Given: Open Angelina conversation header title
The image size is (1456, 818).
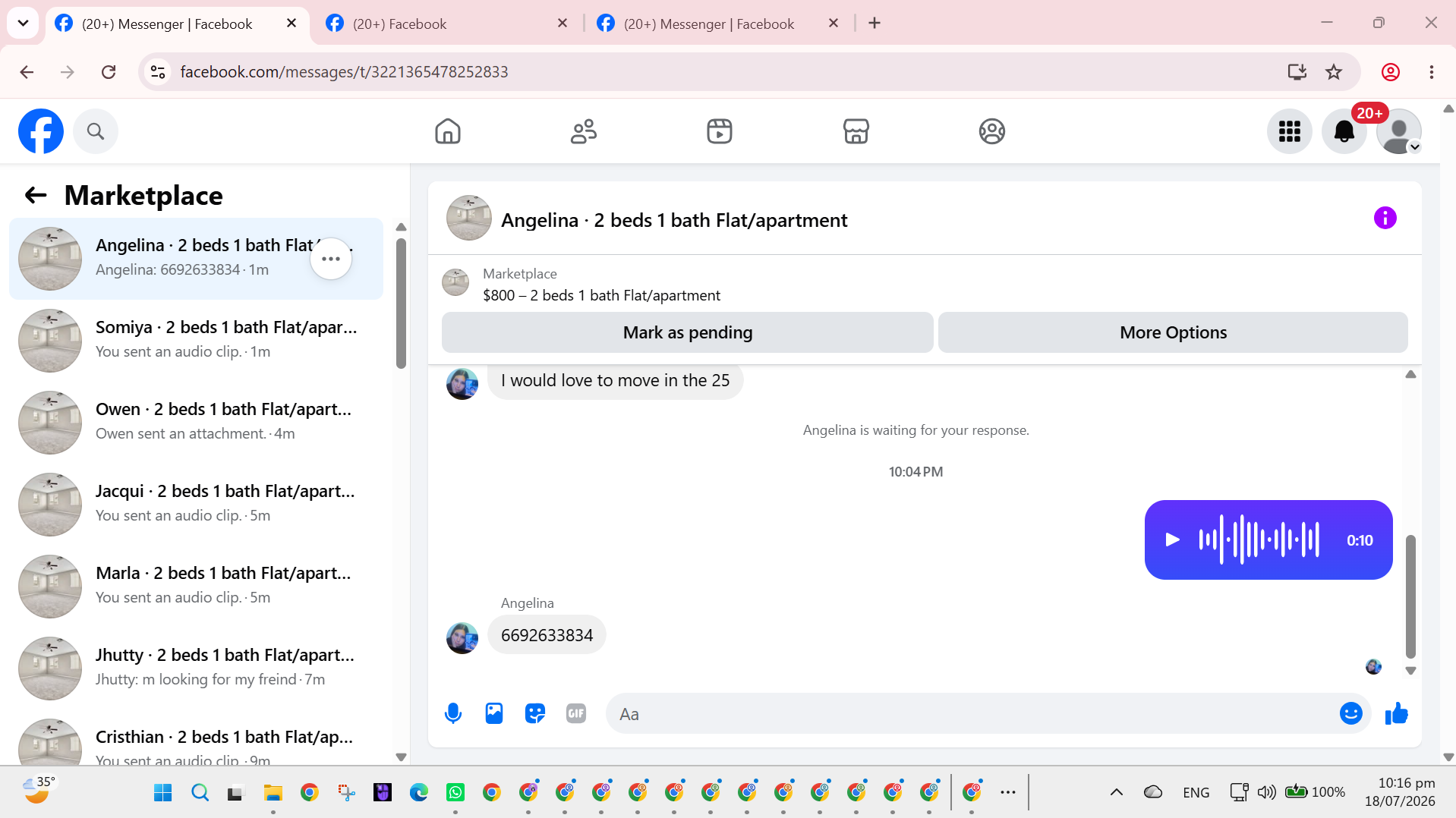Looking at the screenshot, I should (674, 220).
